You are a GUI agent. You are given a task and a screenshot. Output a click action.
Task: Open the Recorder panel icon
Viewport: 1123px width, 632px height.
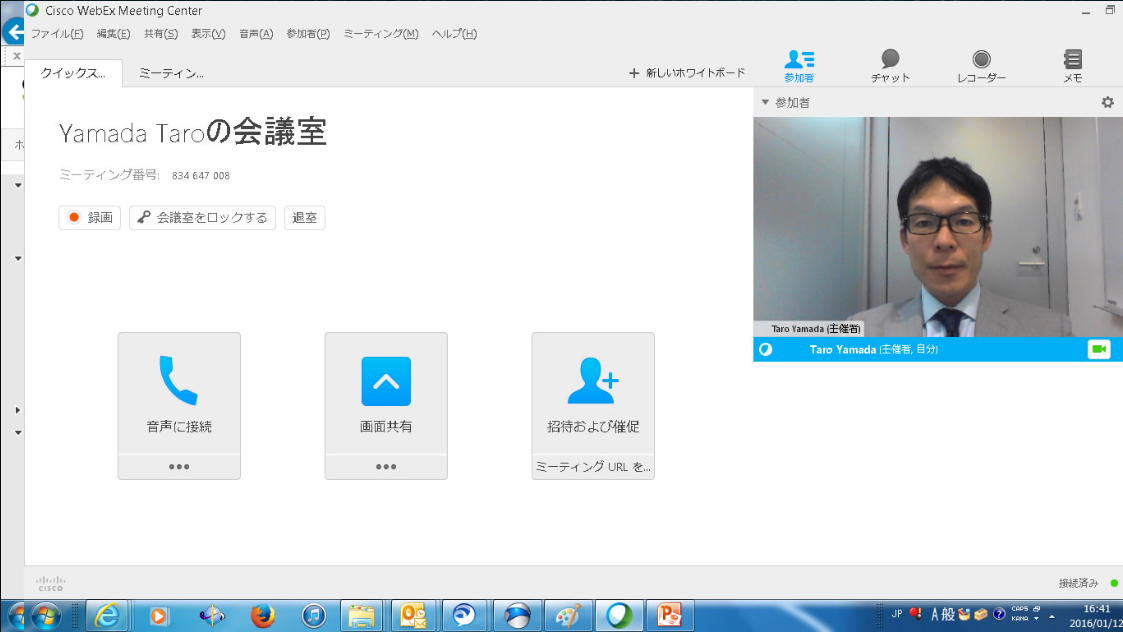click(981, 66)
